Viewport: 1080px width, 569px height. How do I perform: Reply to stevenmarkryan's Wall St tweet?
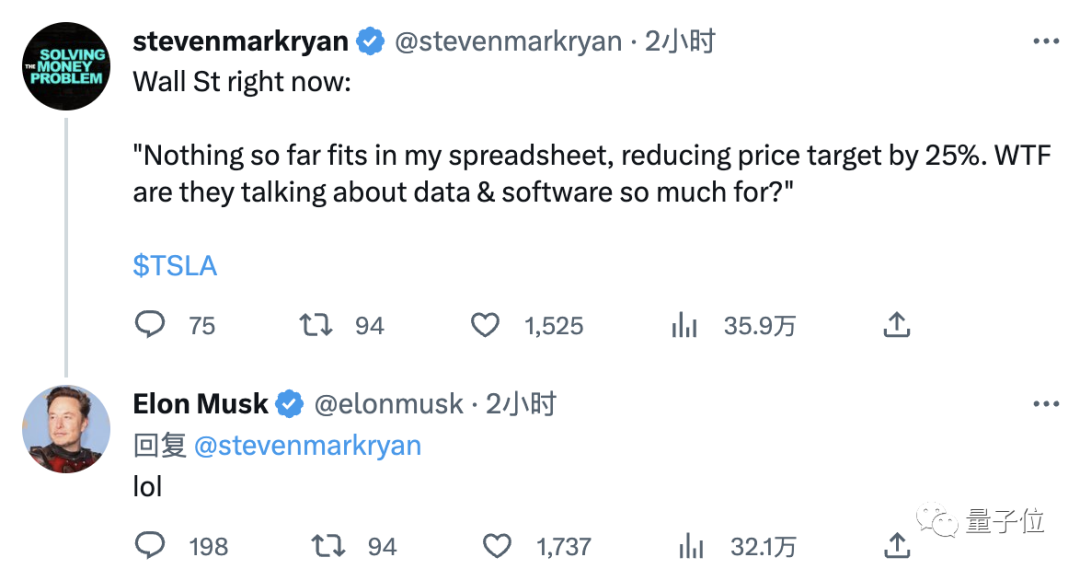pos(149,324)
